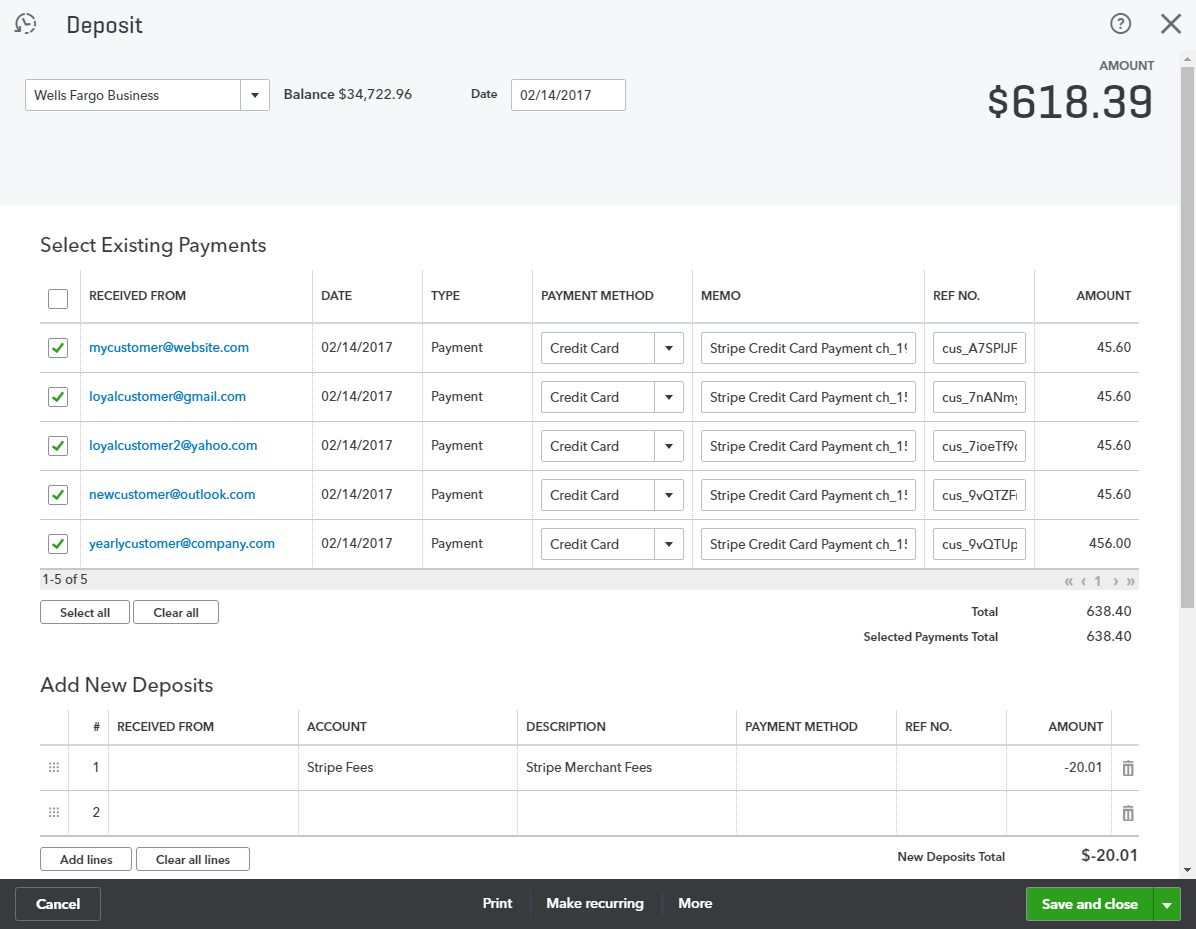
Task: Expand the Wells Fargo Business account dropdown
Action: (255, 95)
